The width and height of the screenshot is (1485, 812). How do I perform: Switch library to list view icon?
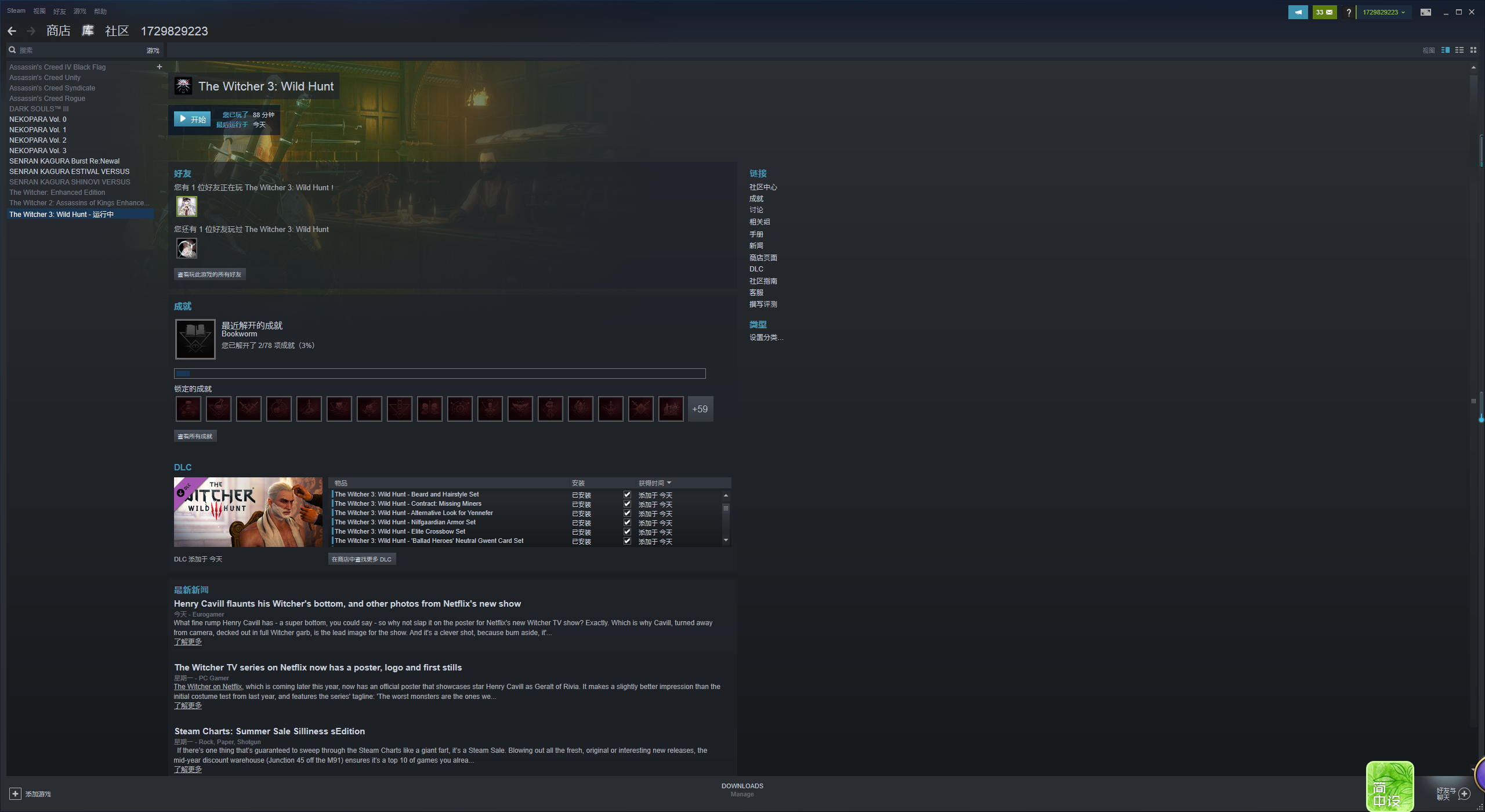pyautogui.click(x=1459, y=50)
